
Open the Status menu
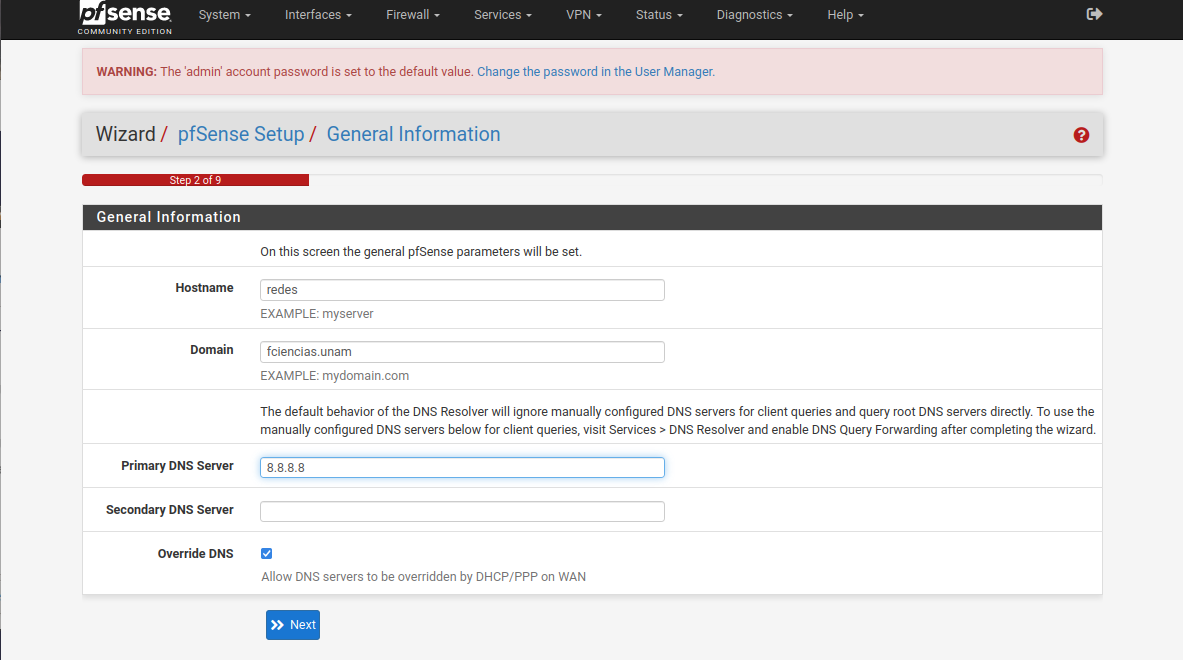pos(659,15)
